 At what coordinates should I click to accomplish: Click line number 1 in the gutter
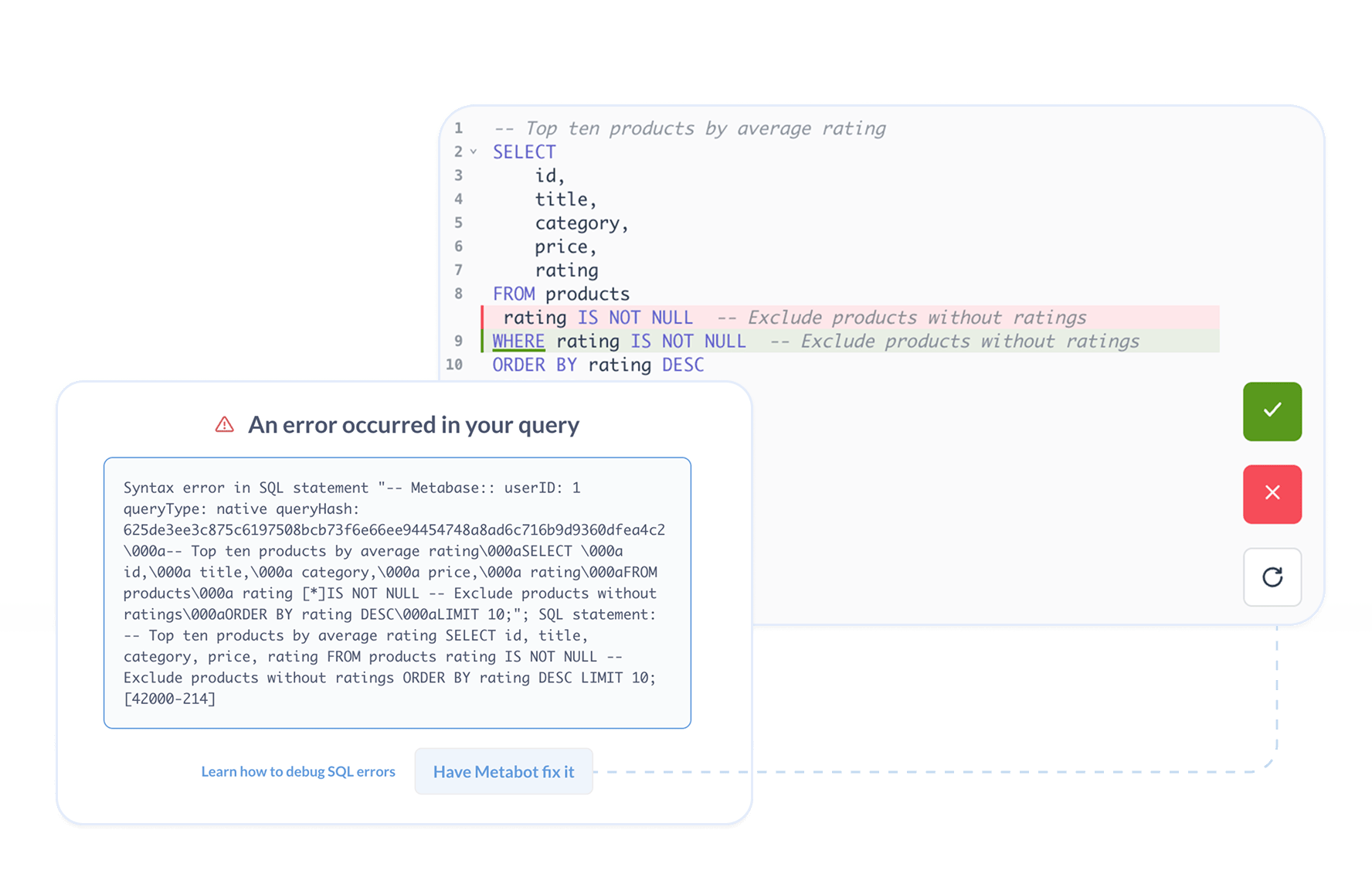459,128
